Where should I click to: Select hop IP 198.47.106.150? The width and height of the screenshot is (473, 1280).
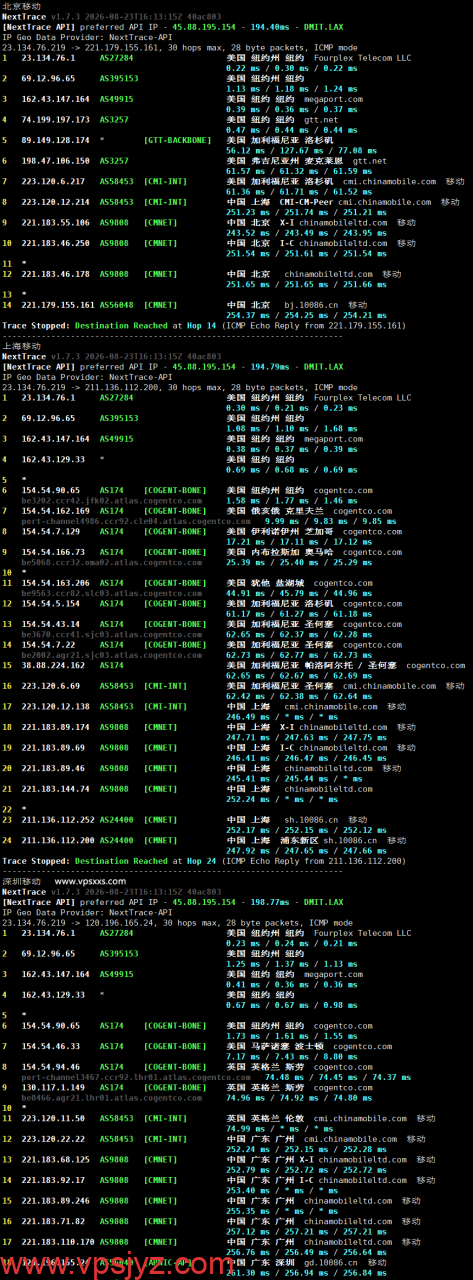click(x=55, y=160)
